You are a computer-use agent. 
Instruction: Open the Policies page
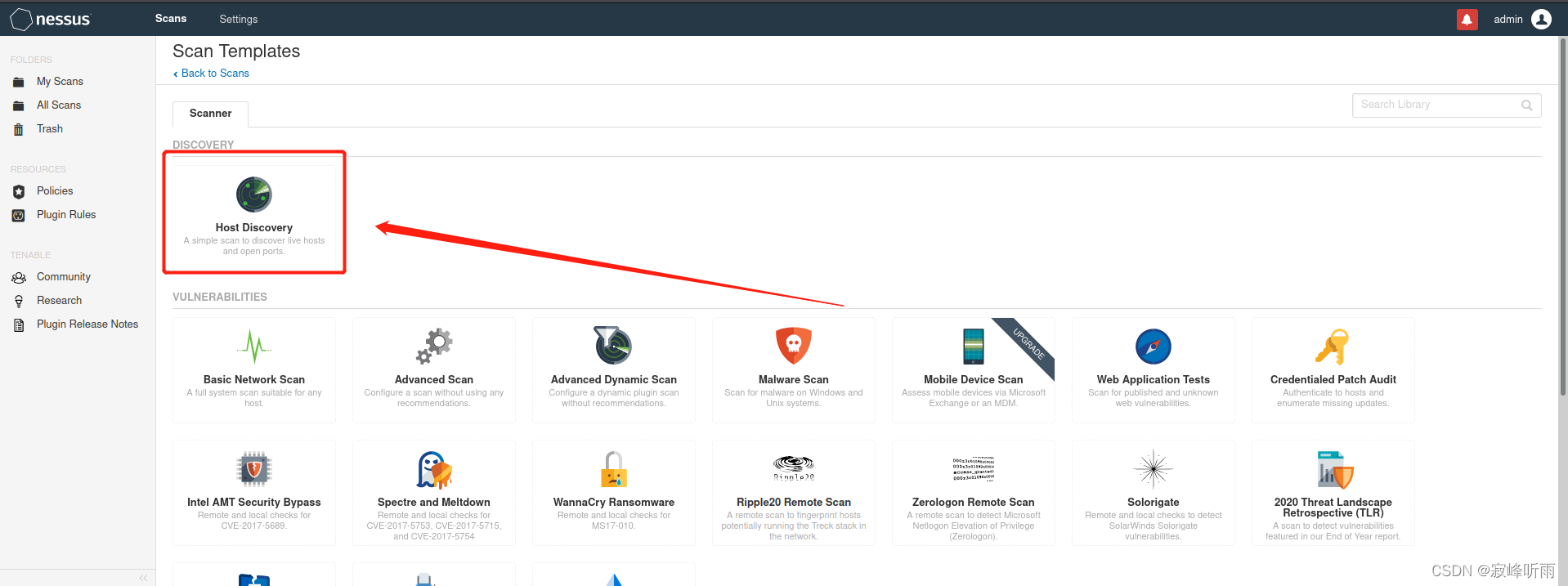tap(55, 191)
